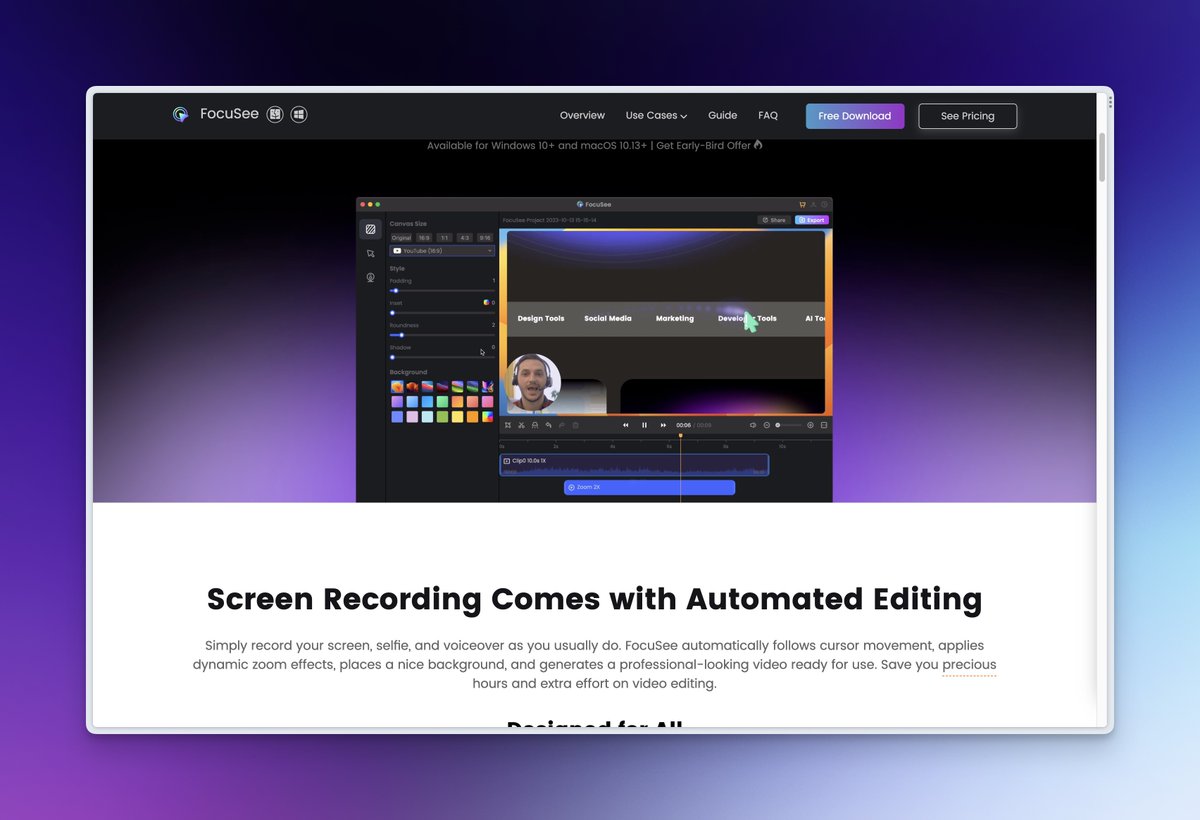Click the Windows platform icon beside FocuSee

pyautogui.click(x=299, y=115)
